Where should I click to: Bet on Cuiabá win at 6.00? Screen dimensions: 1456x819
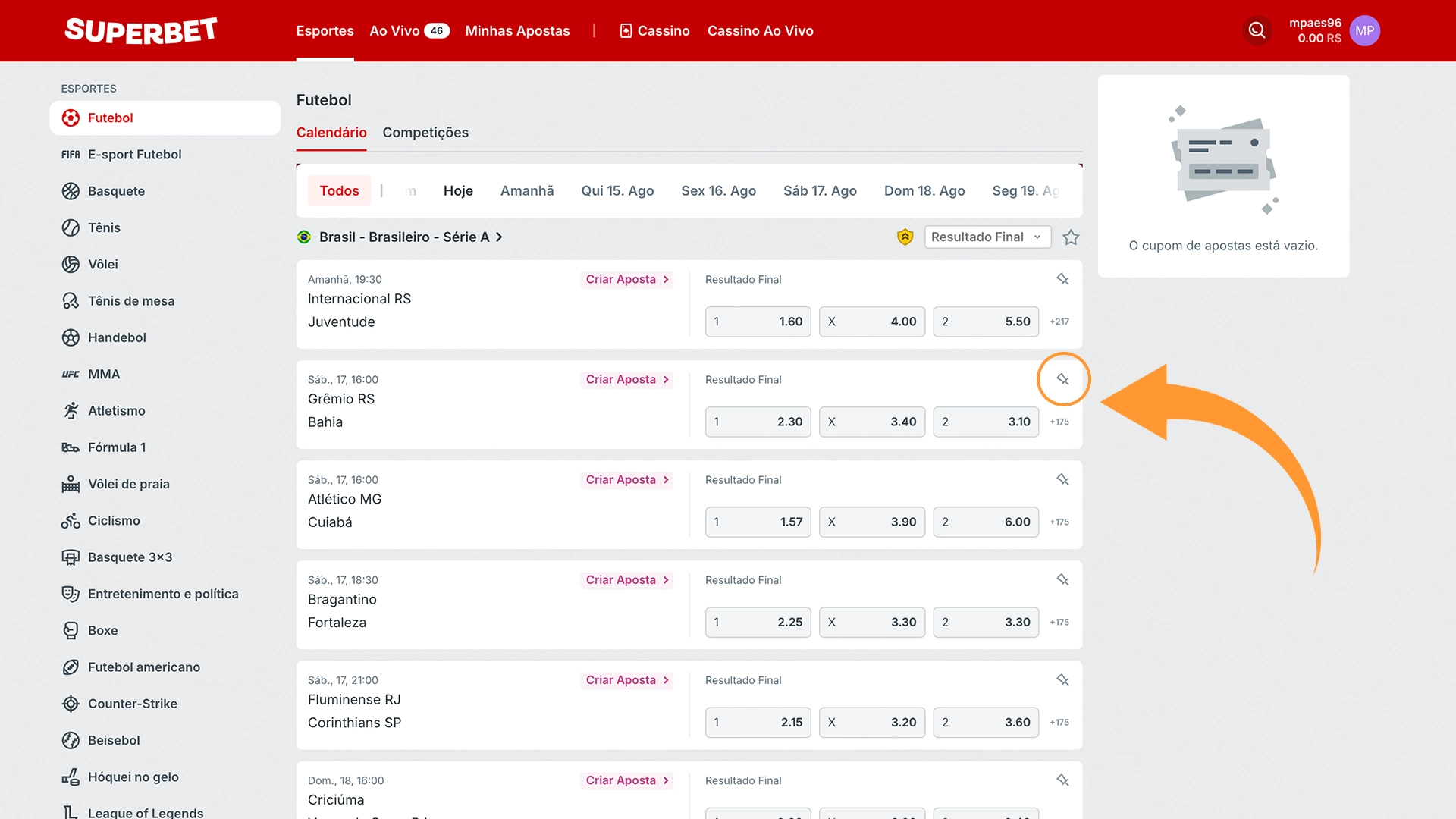(x=986, y=522)
